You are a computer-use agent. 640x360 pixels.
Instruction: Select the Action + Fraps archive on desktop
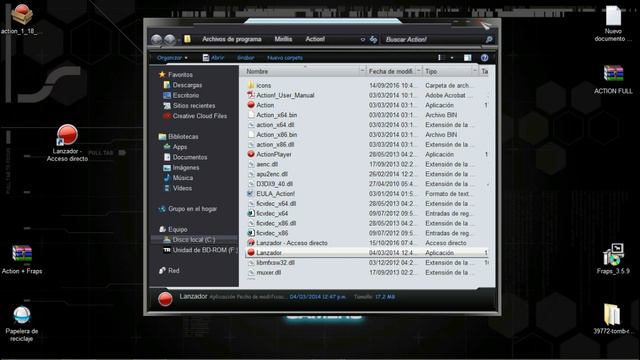pyautogui.click(x=22, y=259)
